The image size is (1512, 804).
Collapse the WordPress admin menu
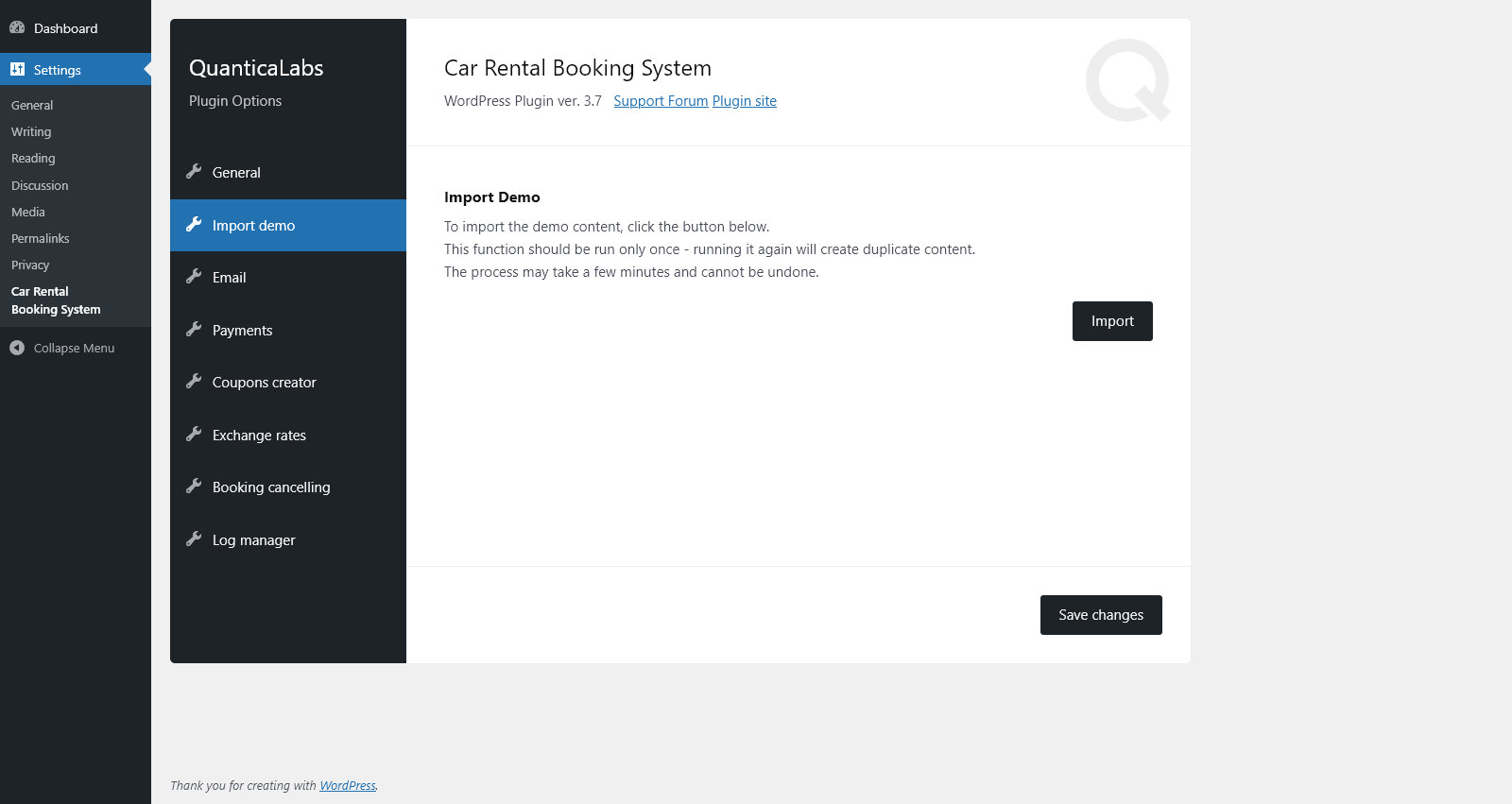click(76, 348)
